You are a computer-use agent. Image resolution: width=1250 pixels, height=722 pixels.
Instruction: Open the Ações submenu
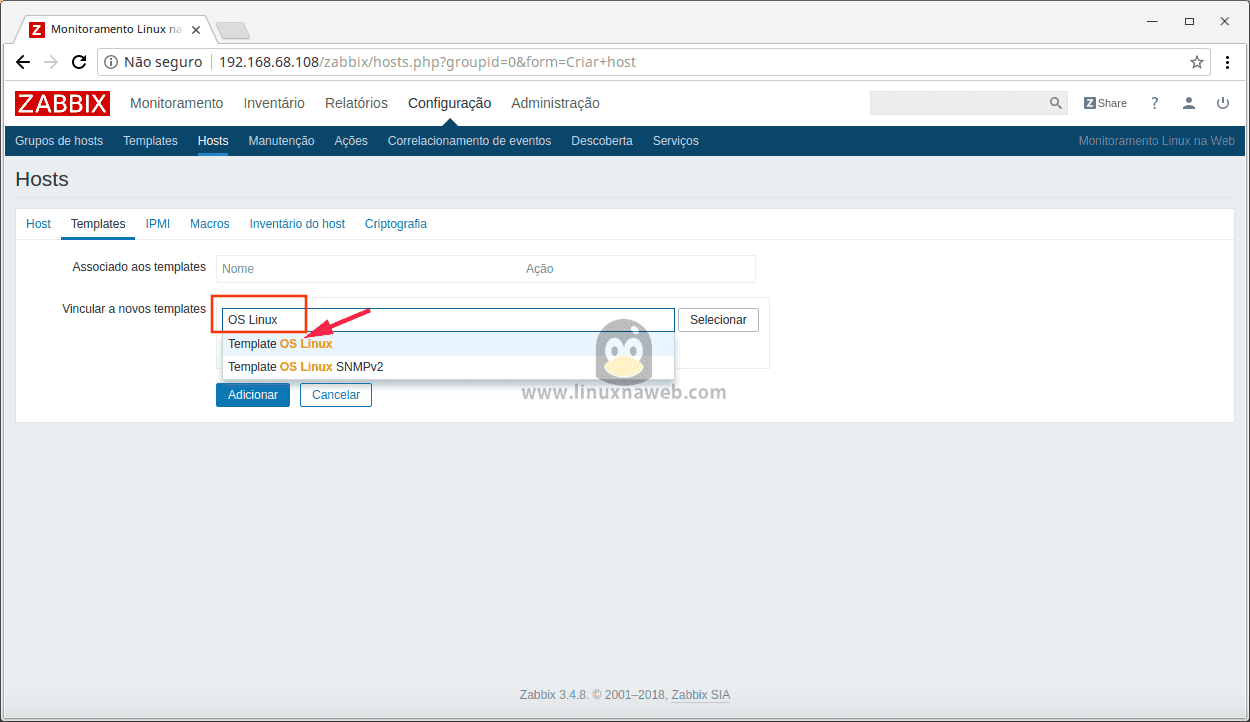(351, 141)
